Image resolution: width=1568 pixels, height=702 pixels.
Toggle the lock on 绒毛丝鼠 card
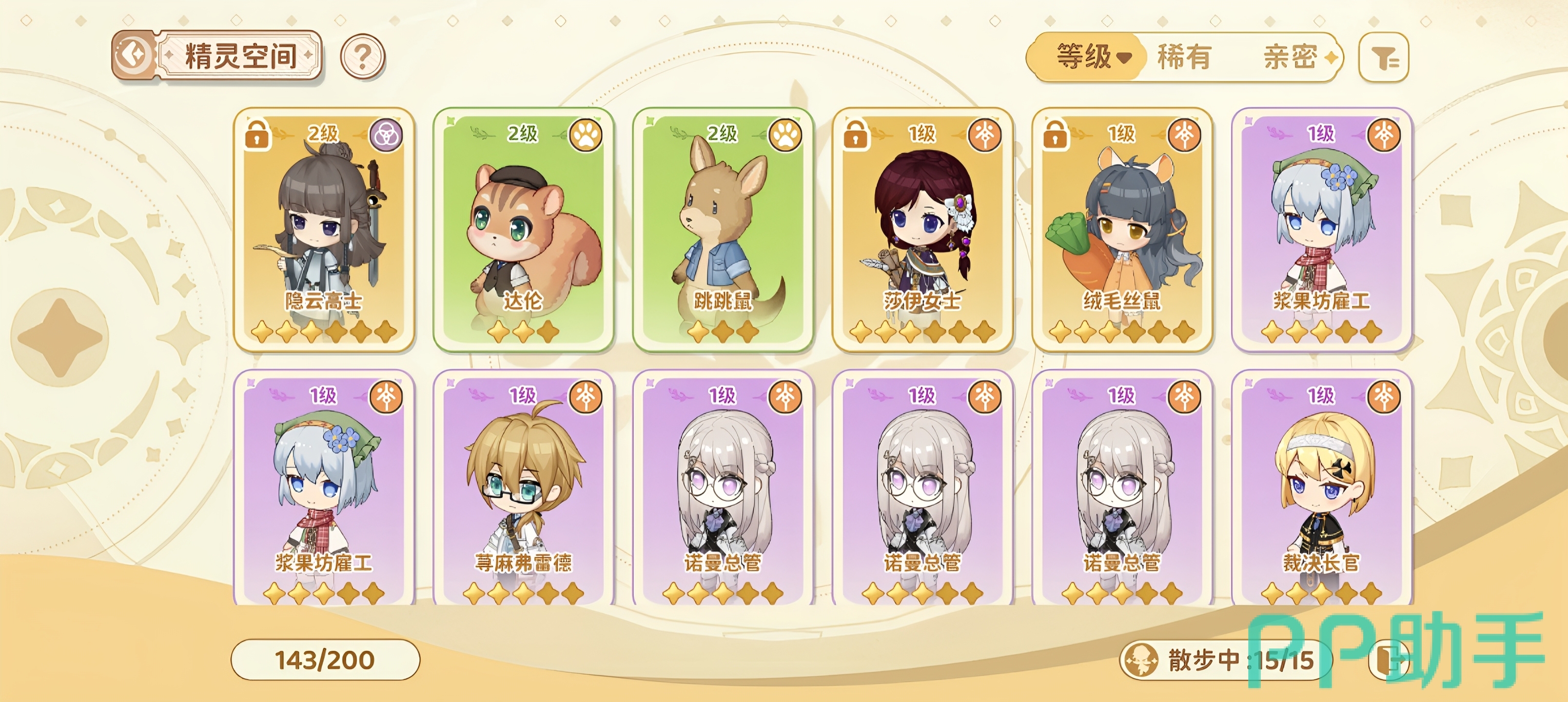pos(1055,134)
